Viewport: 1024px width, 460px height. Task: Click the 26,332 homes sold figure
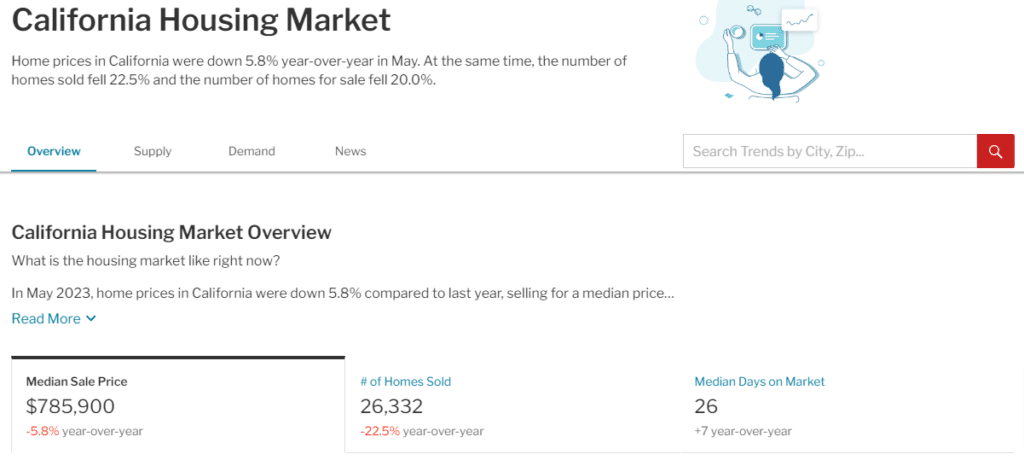point(391,406)
